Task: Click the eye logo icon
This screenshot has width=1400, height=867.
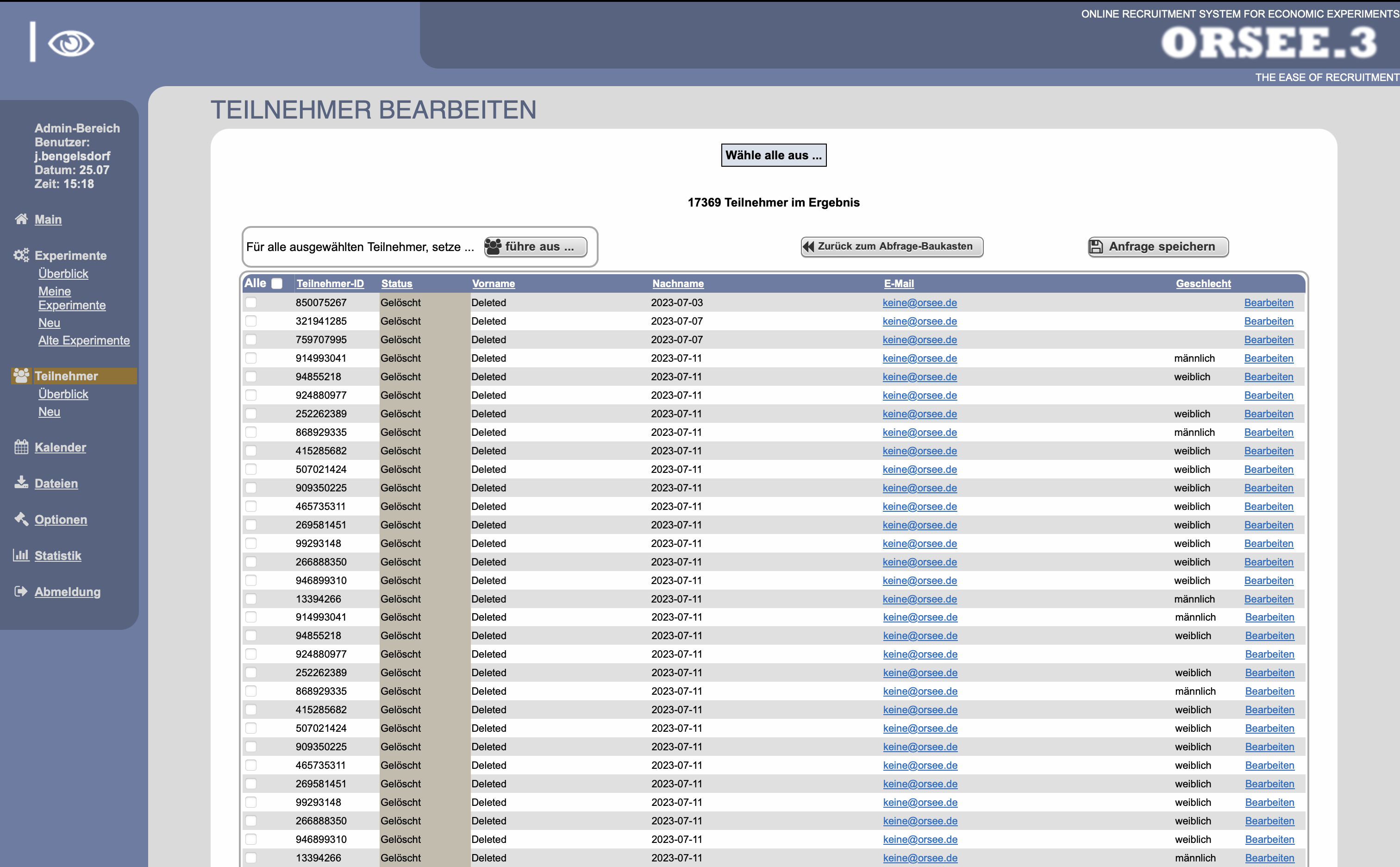Action: [70, 44]
